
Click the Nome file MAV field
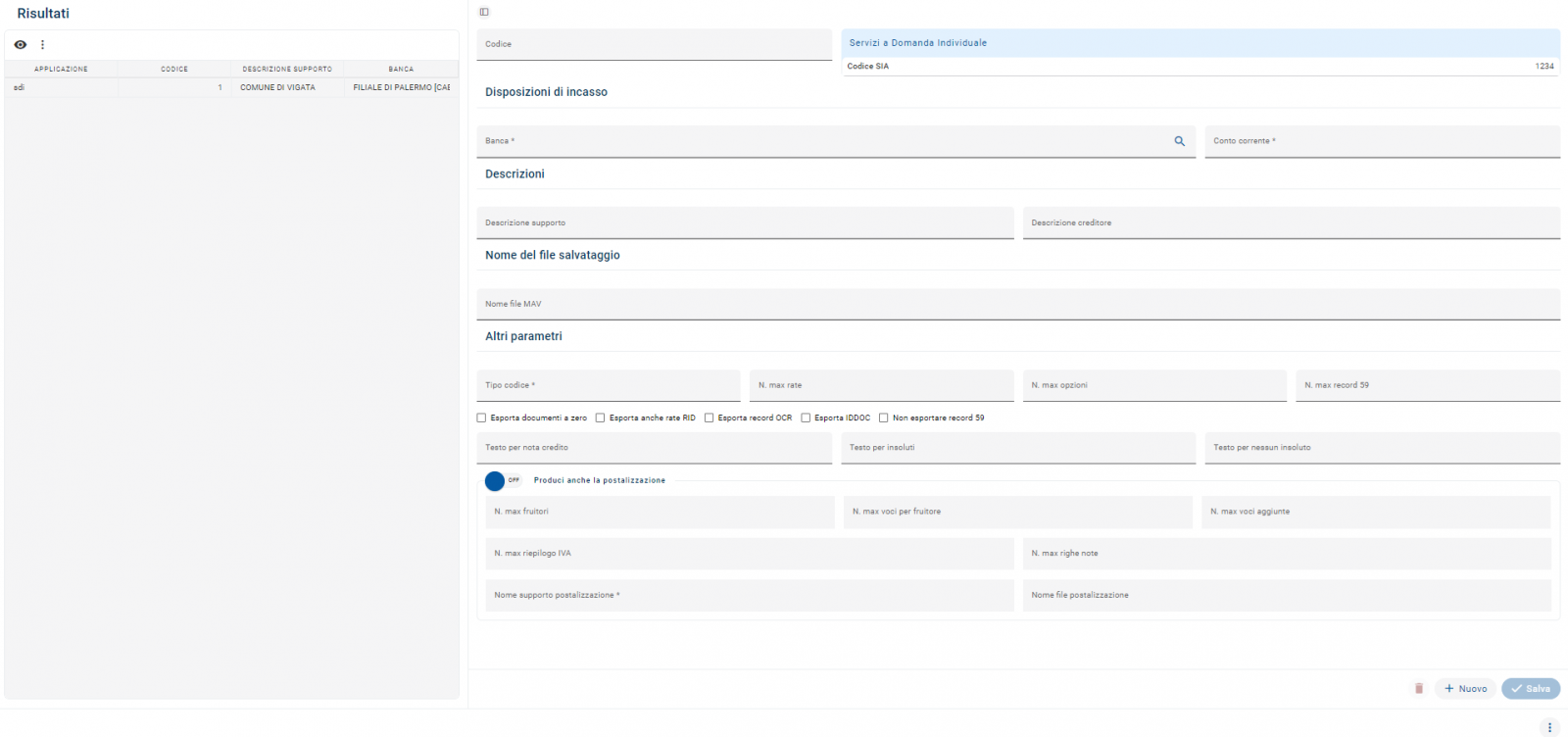1017,304
